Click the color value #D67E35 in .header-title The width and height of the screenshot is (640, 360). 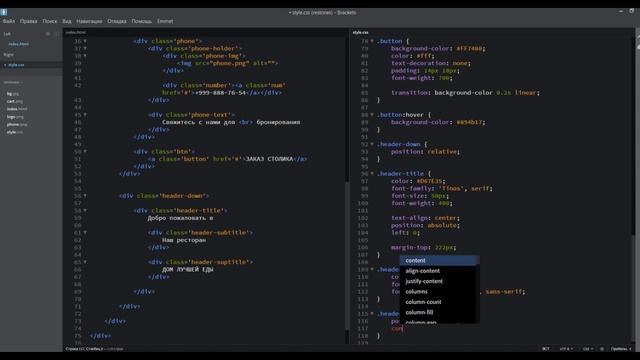[x=429, y=181]
